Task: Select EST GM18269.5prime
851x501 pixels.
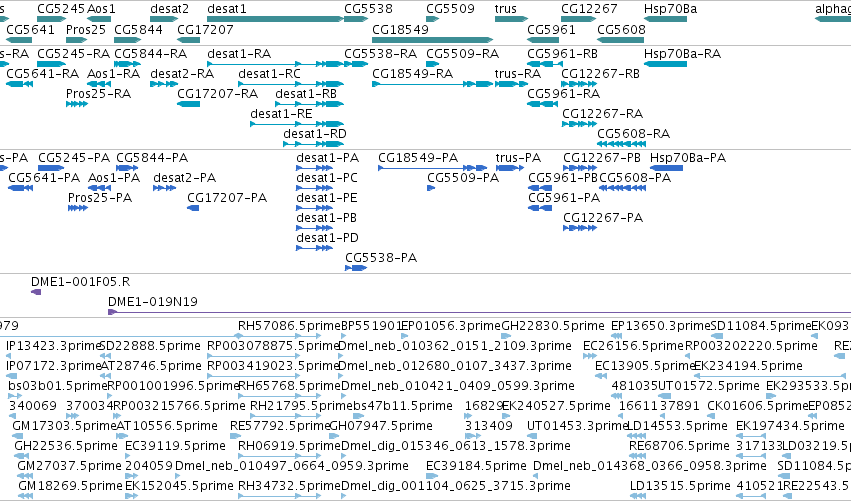Action: coord(70,486)
